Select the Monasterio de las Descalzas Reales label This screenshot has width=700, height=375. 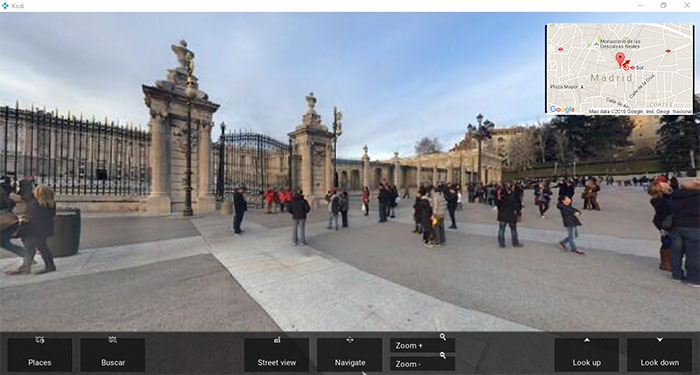(x=621, y=43)
